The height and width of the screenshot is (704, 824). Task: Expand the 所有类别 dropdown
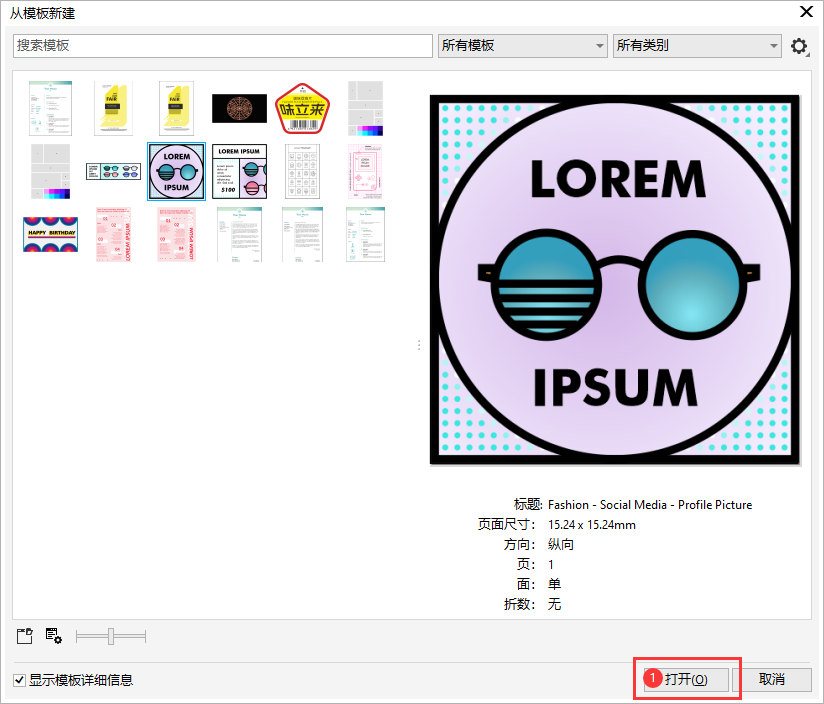coord(697,46)
